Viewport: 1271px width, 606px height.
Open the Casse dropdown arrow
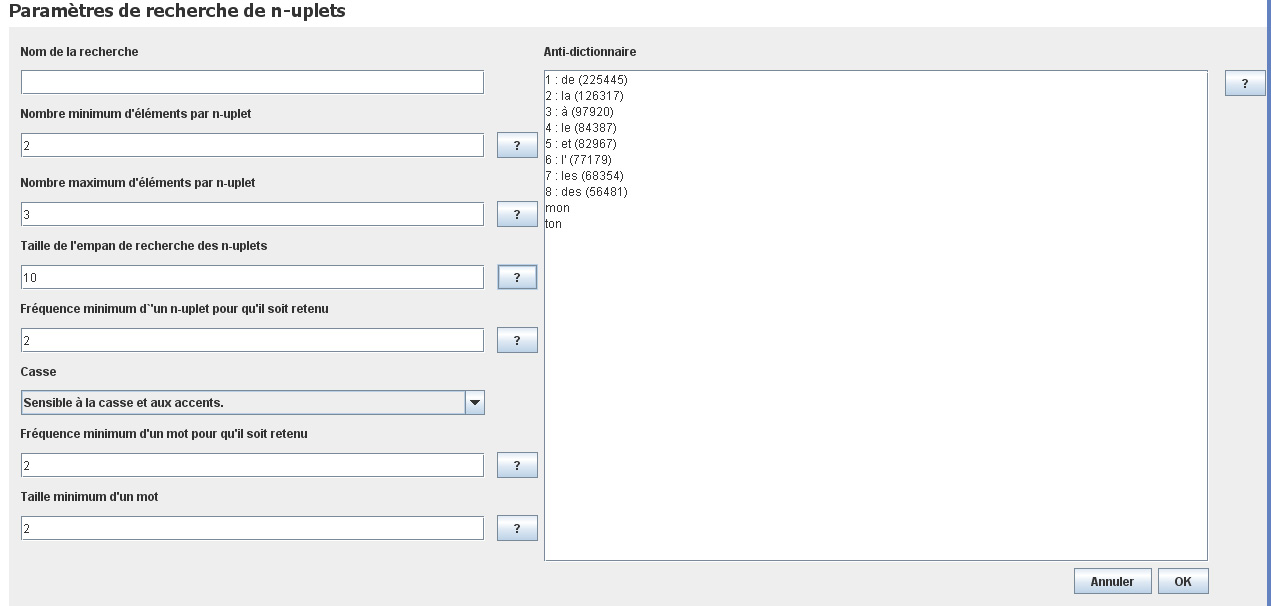[475, 402]
